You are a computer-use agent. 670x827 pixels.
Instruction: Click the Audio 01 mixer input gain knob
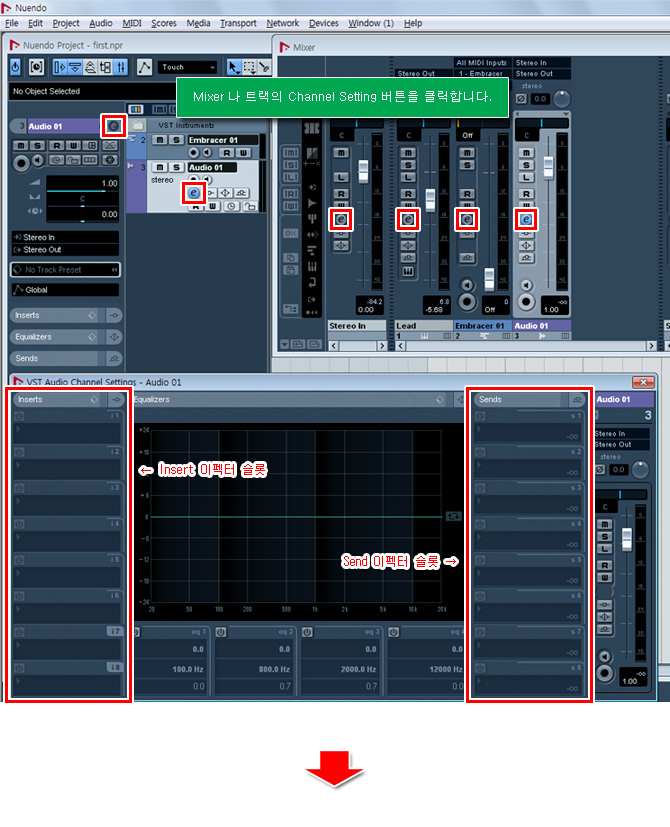(561, 99)
